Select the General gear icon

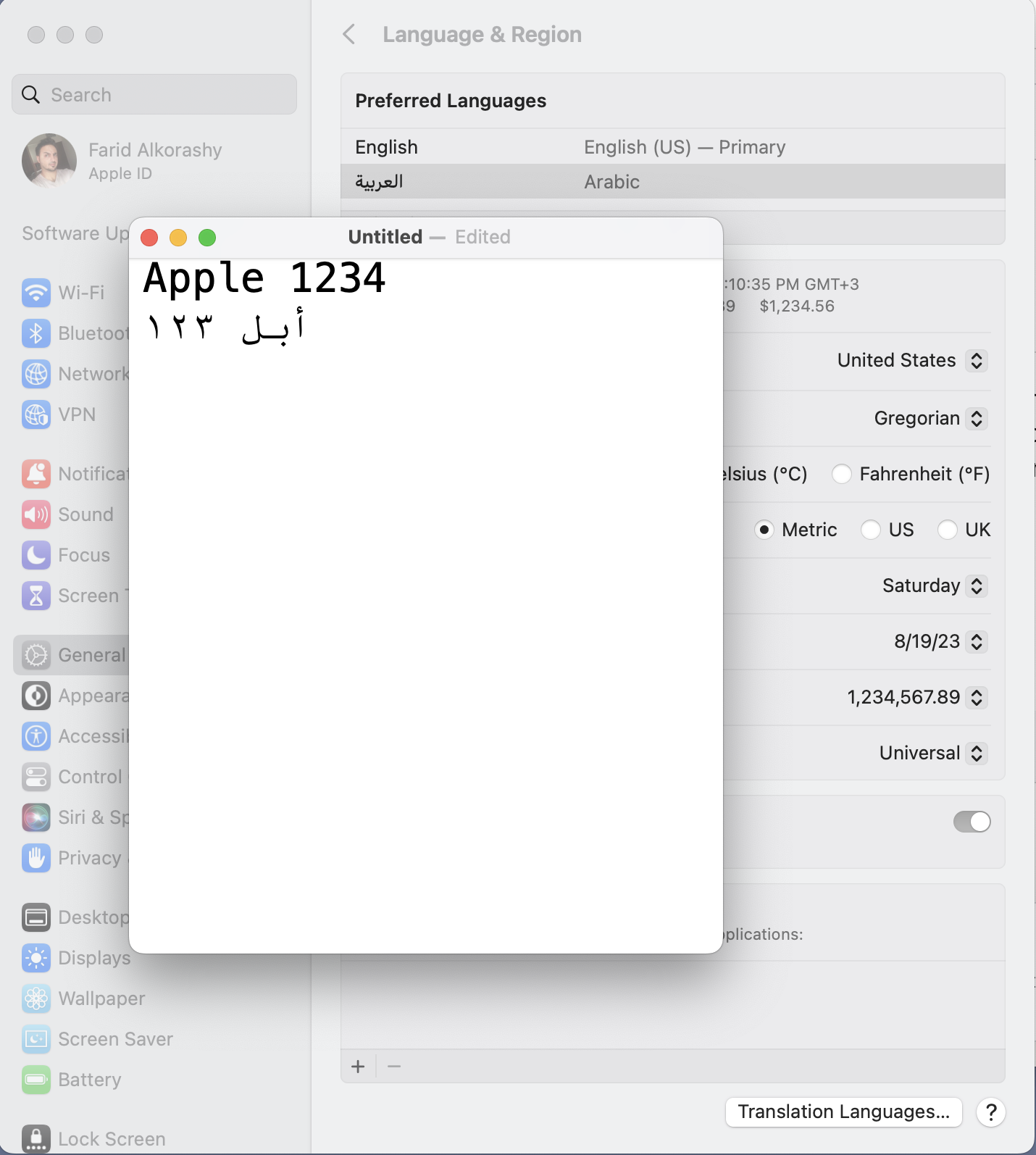tap(36, 655)
